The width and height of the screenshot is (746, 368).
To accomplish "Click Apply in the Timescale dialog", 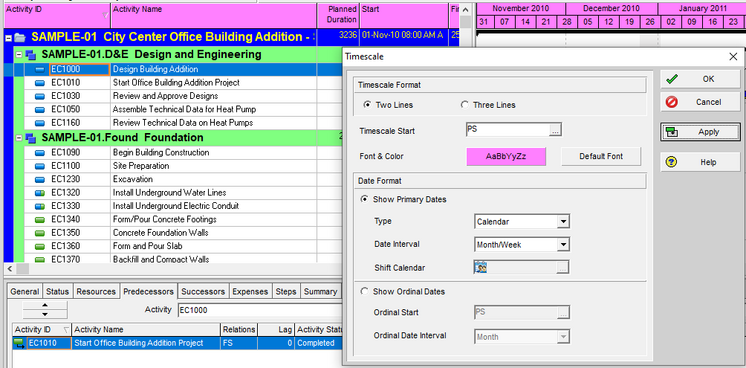I will 700,132.
